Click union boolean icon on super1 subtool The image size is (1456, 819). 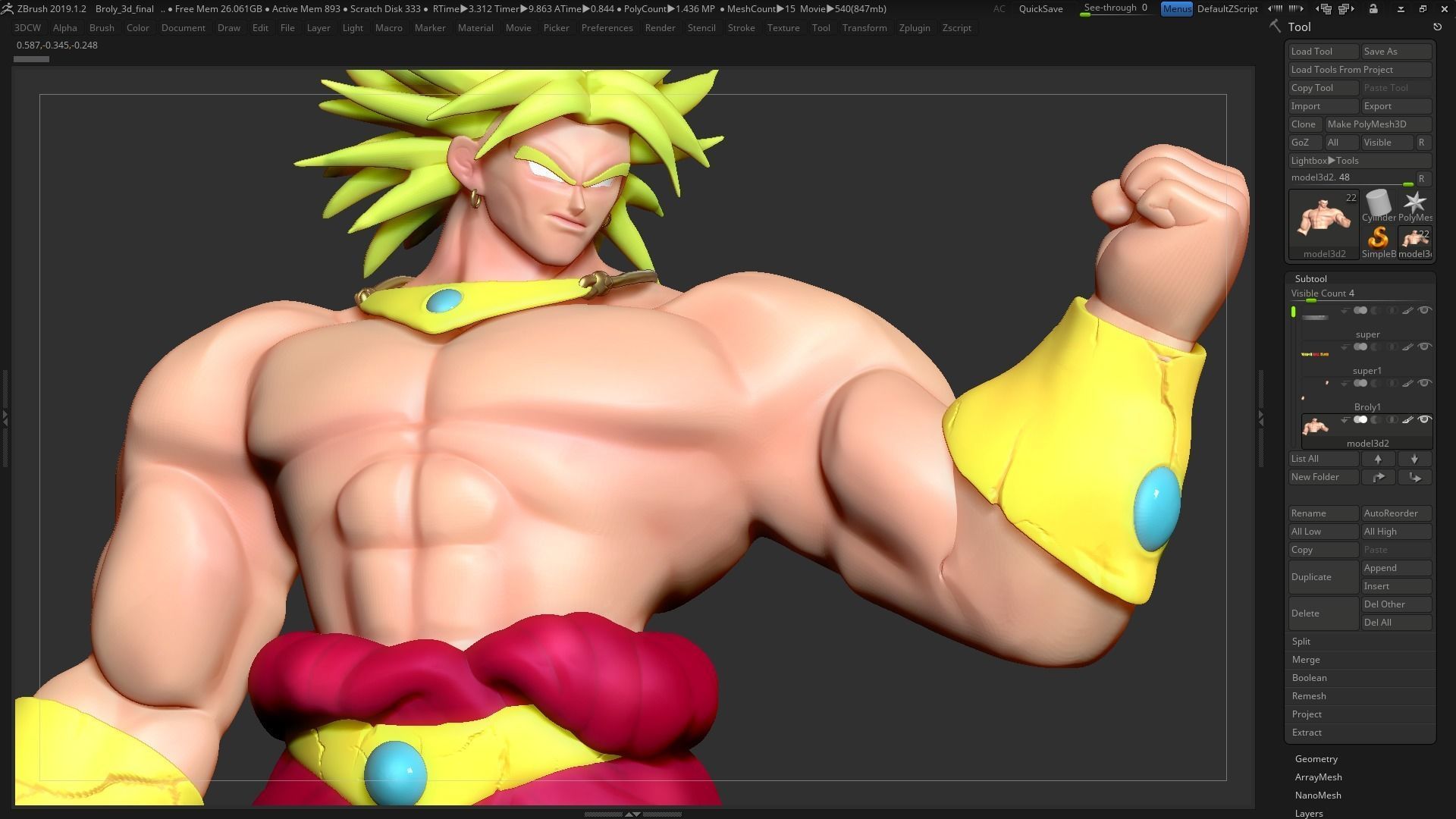pos(1360,347)
